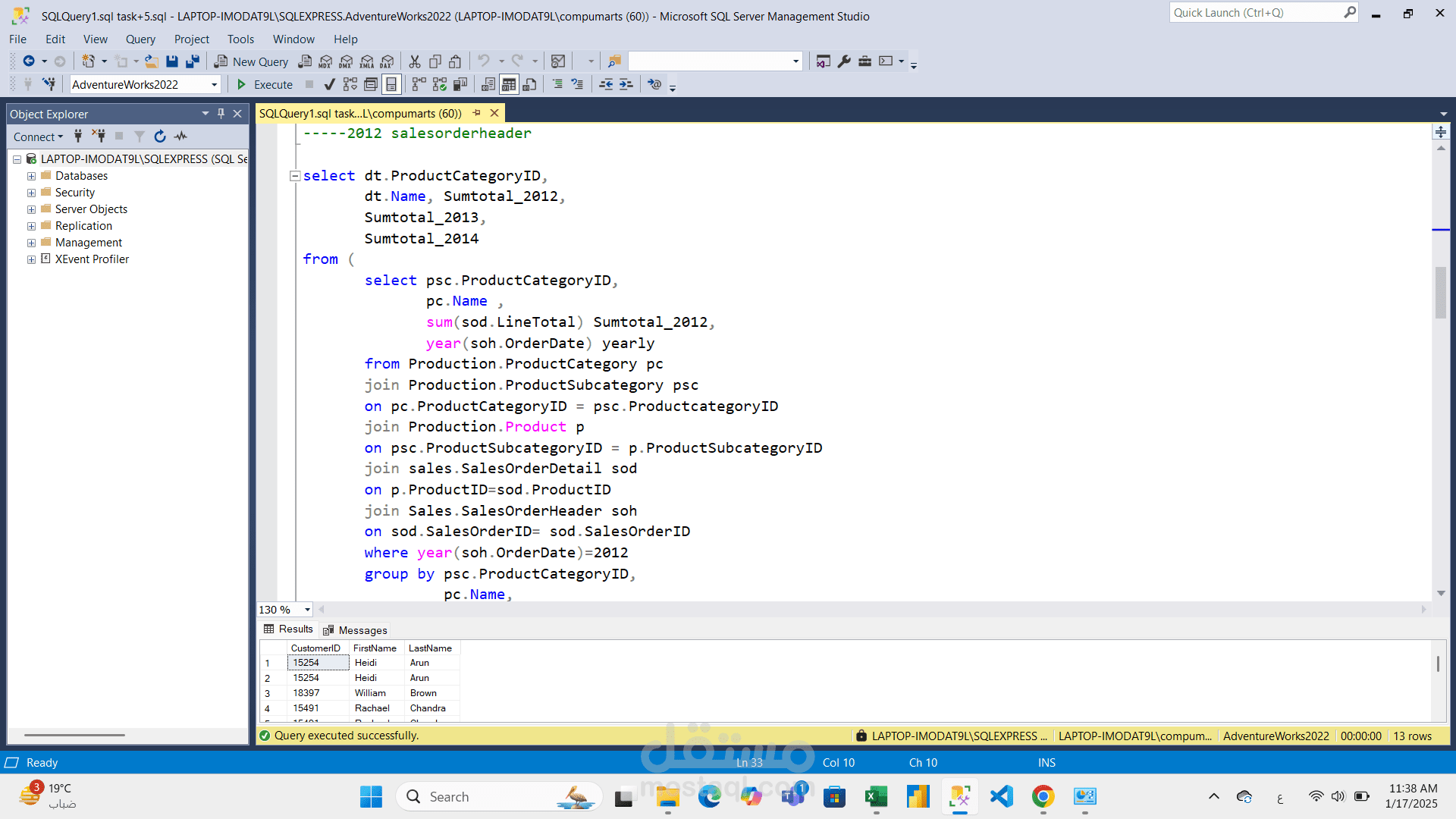This screenshot has height=819, width=1456.
Task: Decrease indent of selected lines
Action: pos(606,84)
